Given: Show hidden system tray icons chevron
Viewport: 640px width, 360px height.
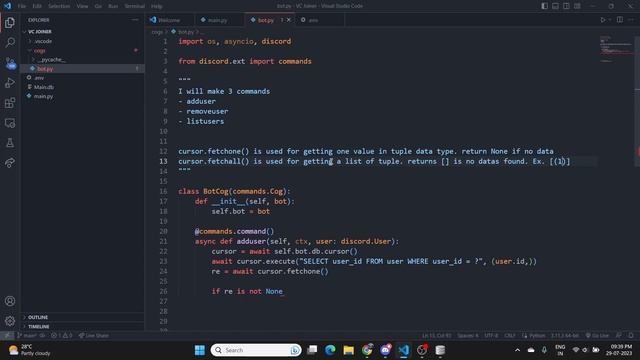Looking at the screenshot, I should tap(517, 350).
